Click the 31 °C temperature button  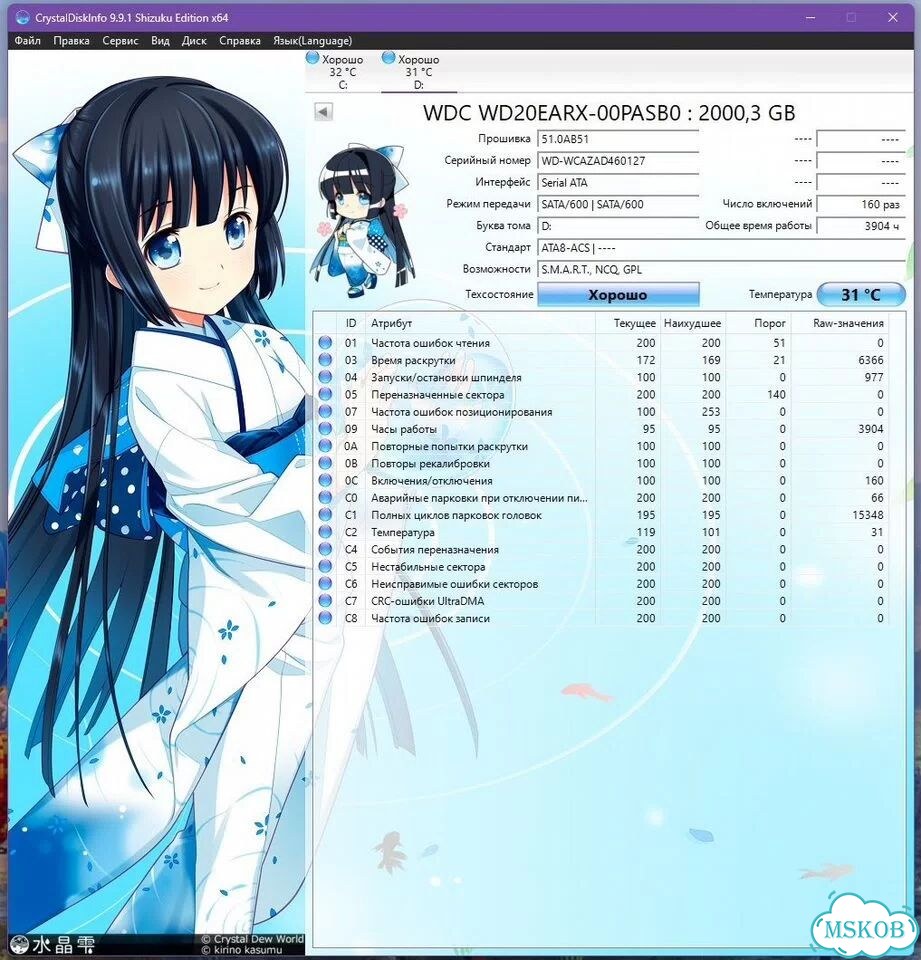click(861, 294)
